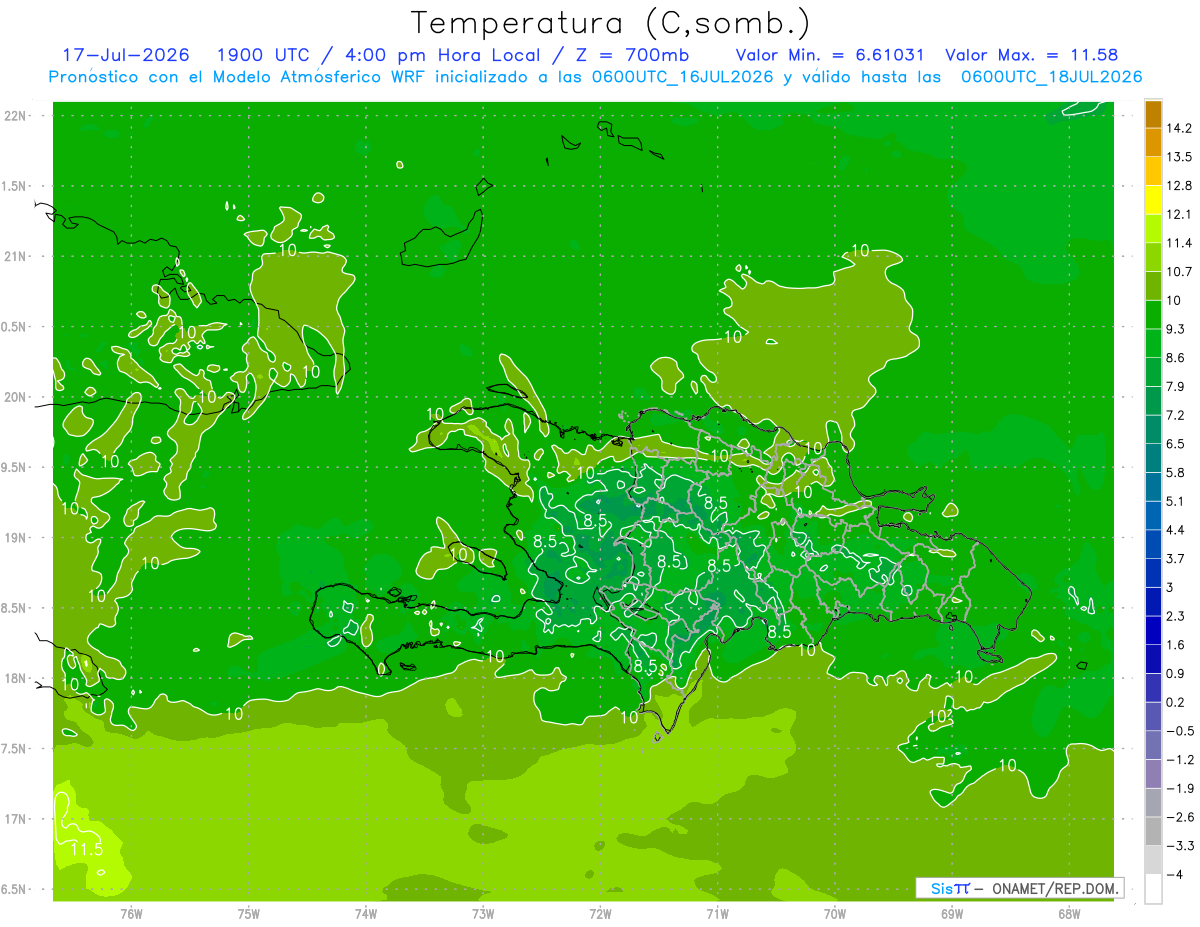Click the "75W" longitude axis label

click(249, 914)
